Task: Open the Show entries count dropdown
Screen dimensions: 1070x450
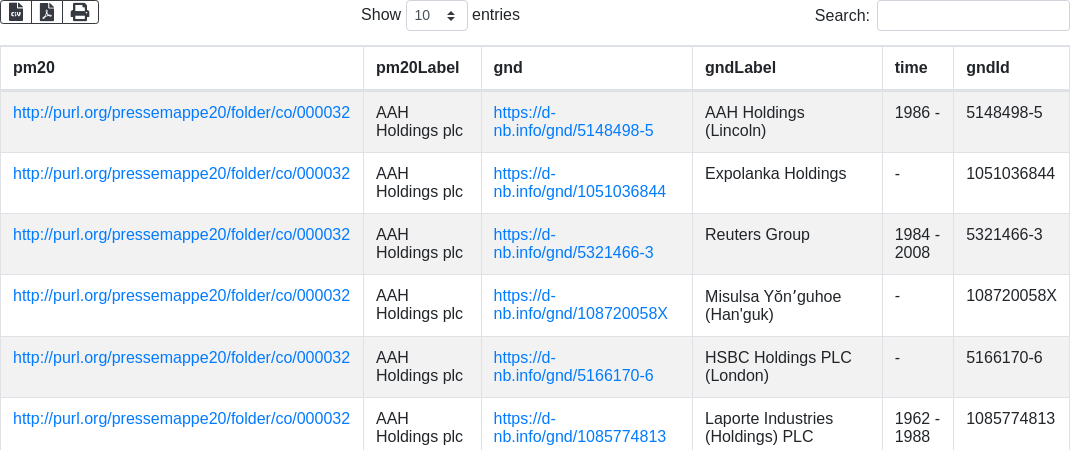Action: 437,15
